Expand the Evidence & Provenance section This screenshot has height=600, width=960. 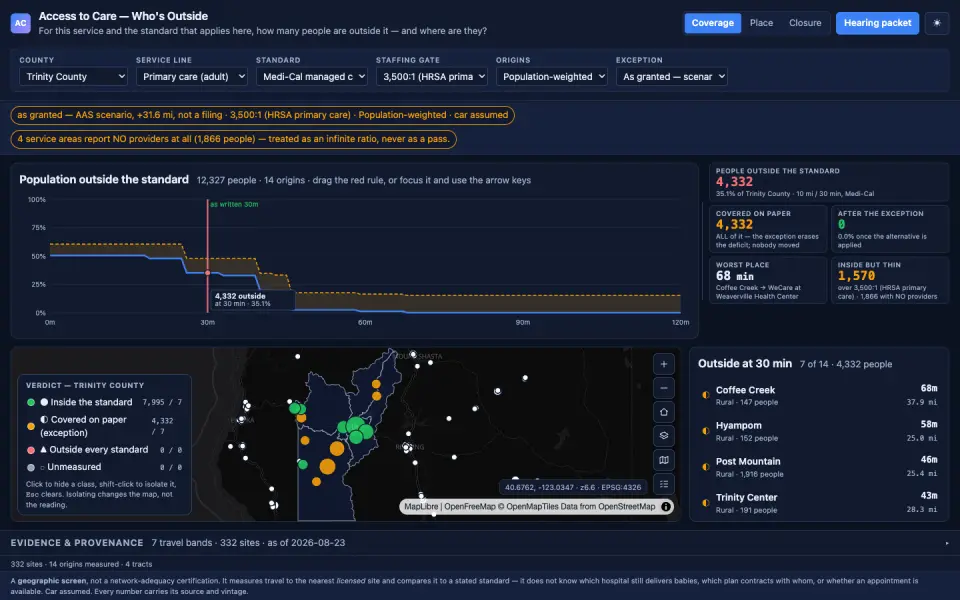click(x=479, y=542)
